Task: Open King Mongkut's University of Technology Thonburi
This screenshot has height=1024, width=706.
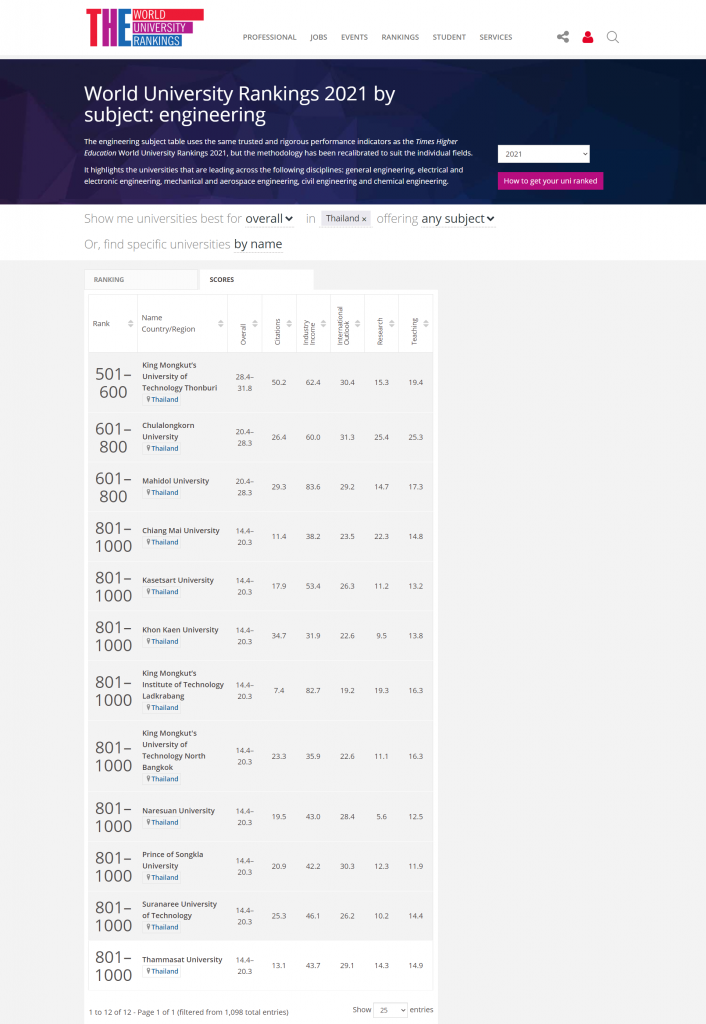Action: pos(180,376)
